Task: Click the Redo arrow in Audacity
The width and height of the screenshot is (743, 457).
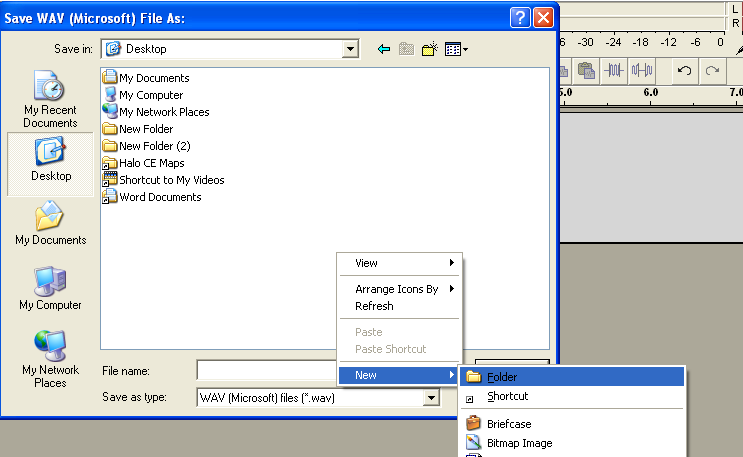Action: [712, 70]
